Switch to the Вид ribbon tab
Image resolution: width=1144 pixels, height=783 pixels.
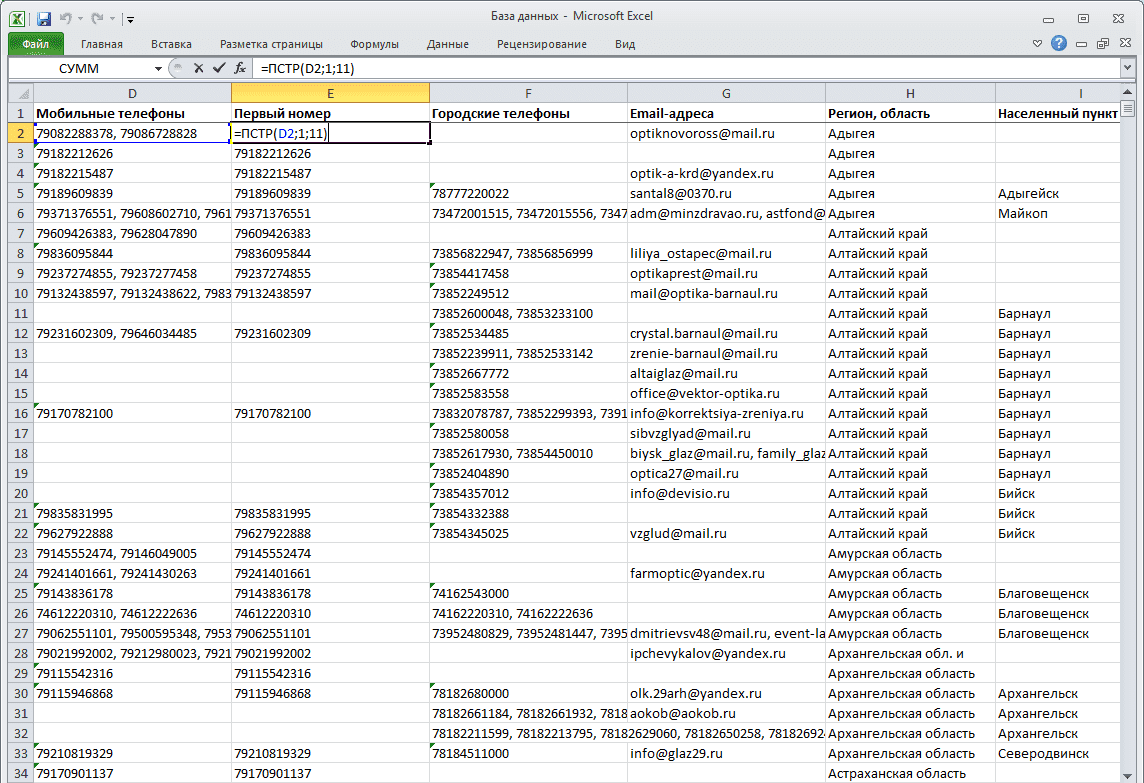click(x=625, y=44)
